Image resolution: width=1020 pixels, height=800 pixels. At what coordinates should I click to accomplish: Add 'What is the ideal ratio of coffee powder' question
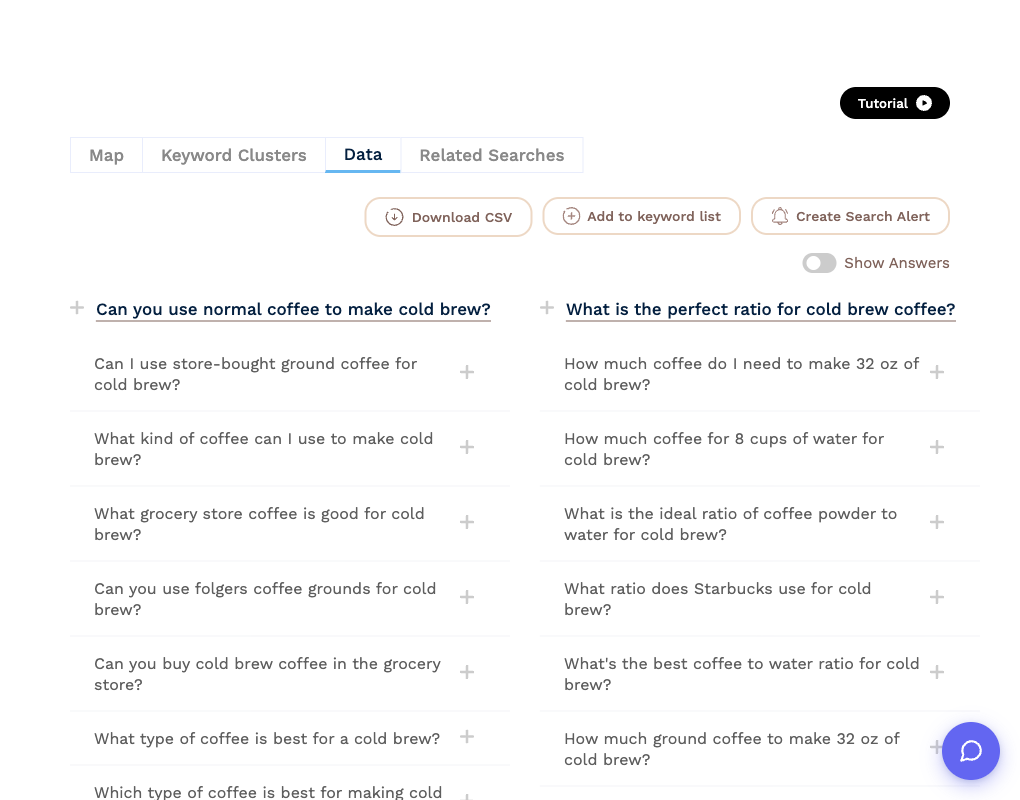point(937,522)
